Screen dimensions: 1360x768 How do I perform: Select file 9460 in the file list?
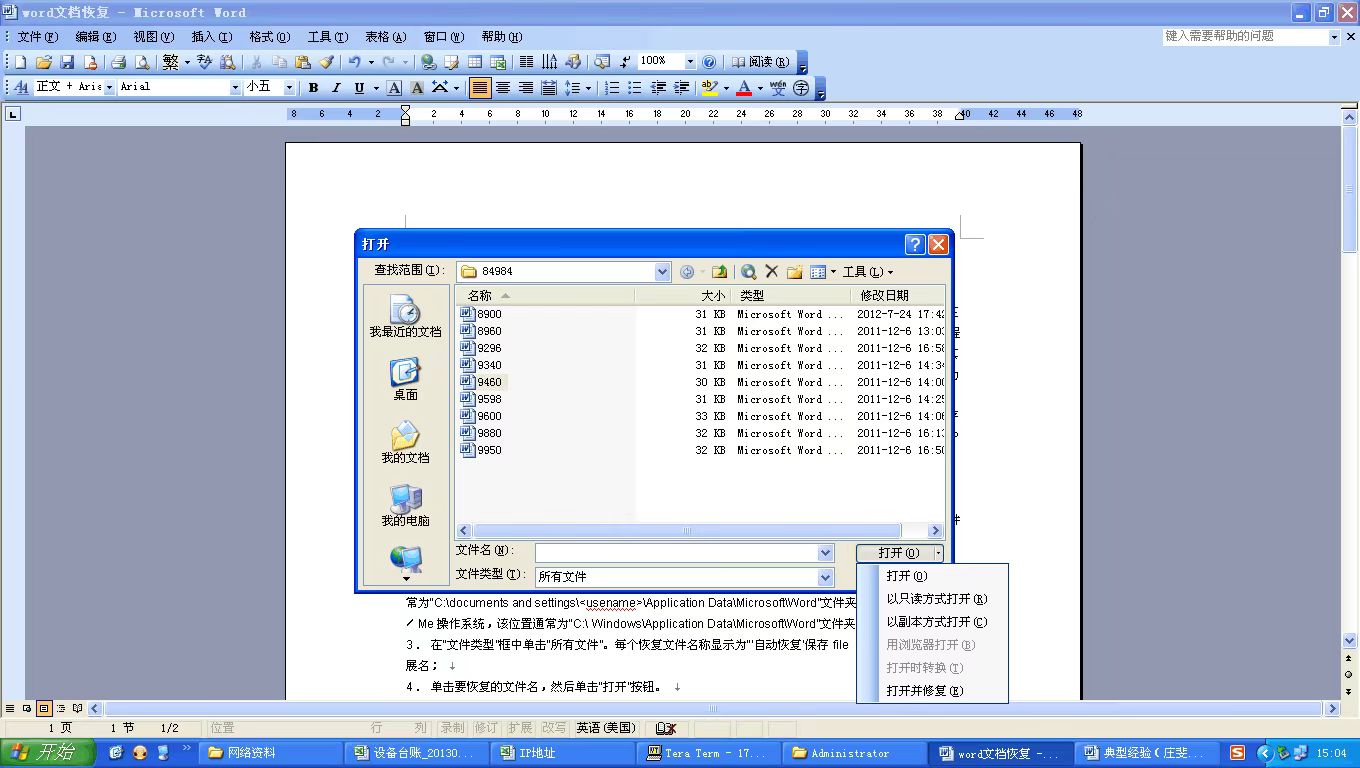[x=489, y=382]
